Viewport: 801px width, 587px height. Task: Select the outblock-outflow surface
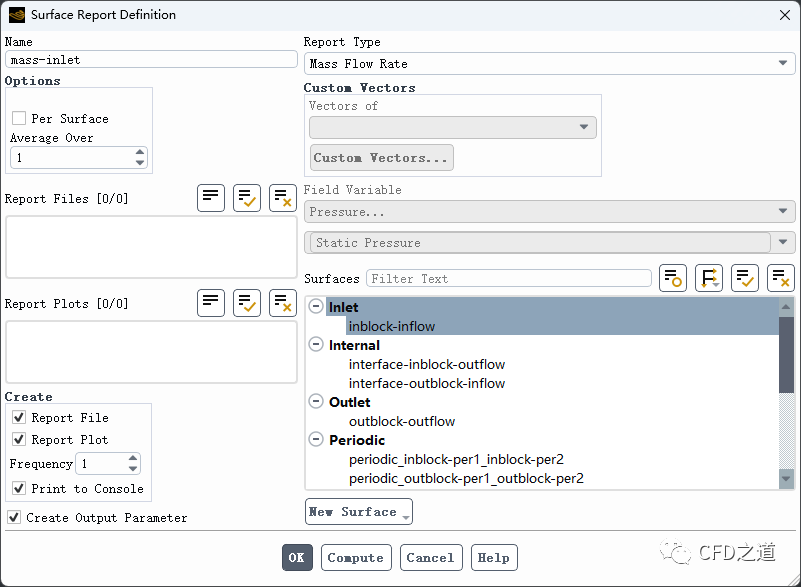[402, 421]
